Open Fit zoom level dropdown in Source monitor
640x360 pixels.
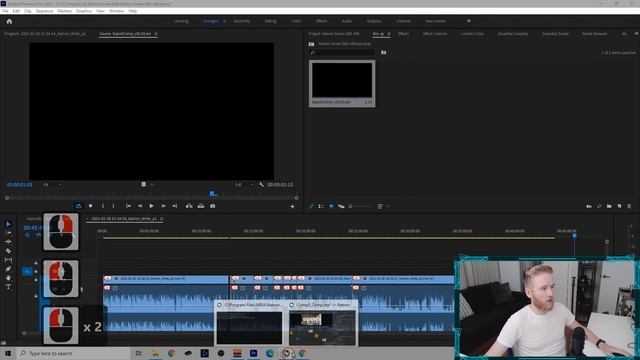point(53,185)
